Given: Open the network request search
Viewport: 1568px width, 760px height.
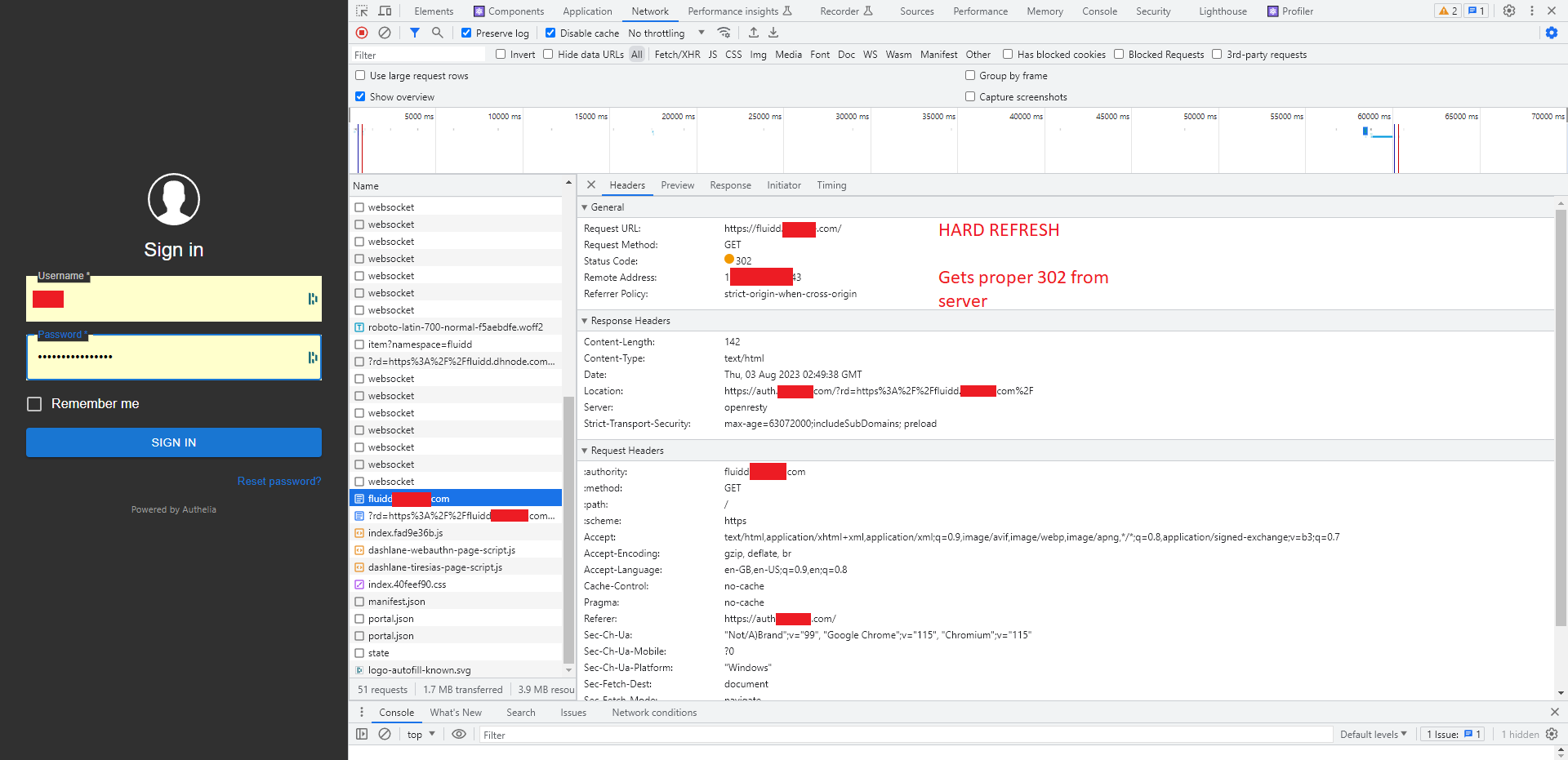Looking at the screenshot, I should (x=438, y=33).
